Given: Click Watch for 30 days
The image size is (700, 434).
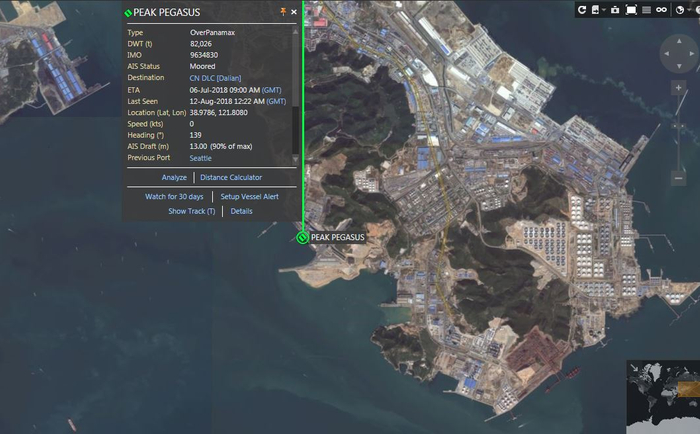Looking at the screenshot, I should pyautogui.click(x=174, y=197).
